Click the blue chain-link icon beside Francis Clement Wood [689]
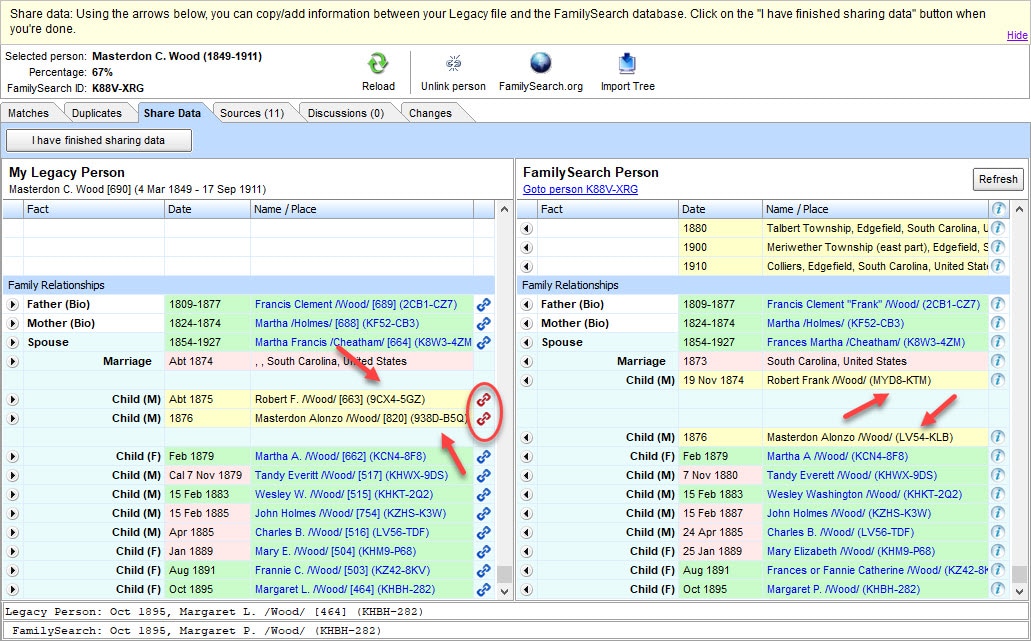This screenshot has height=641, width=1031. click(x=483, y=304)
